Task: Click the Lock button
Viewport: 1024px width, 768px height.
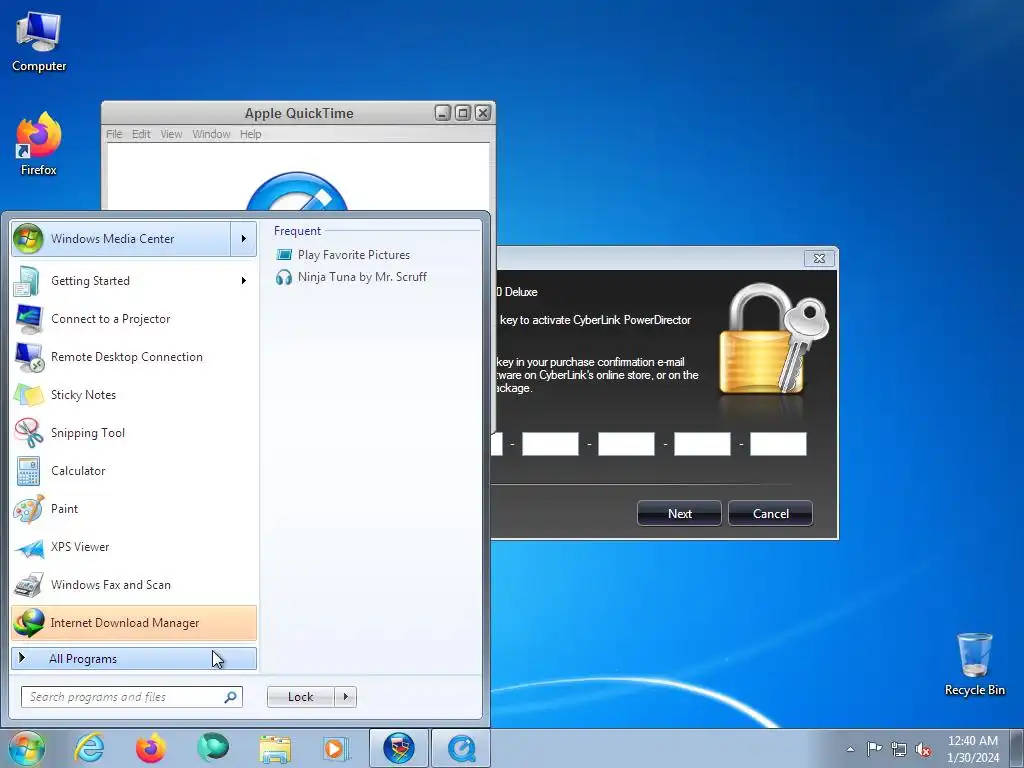Action: (x=300, y=697)
